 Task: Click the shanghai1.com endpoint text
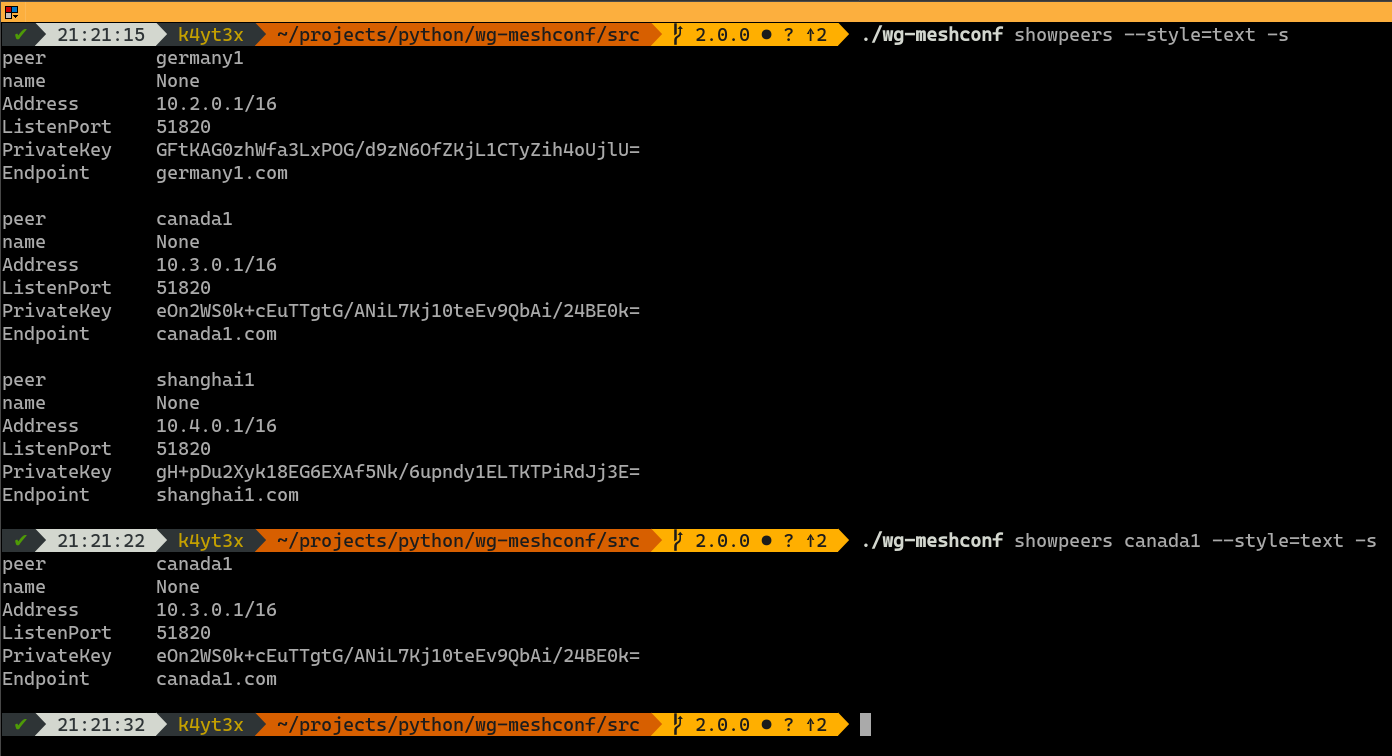(227, 495)
